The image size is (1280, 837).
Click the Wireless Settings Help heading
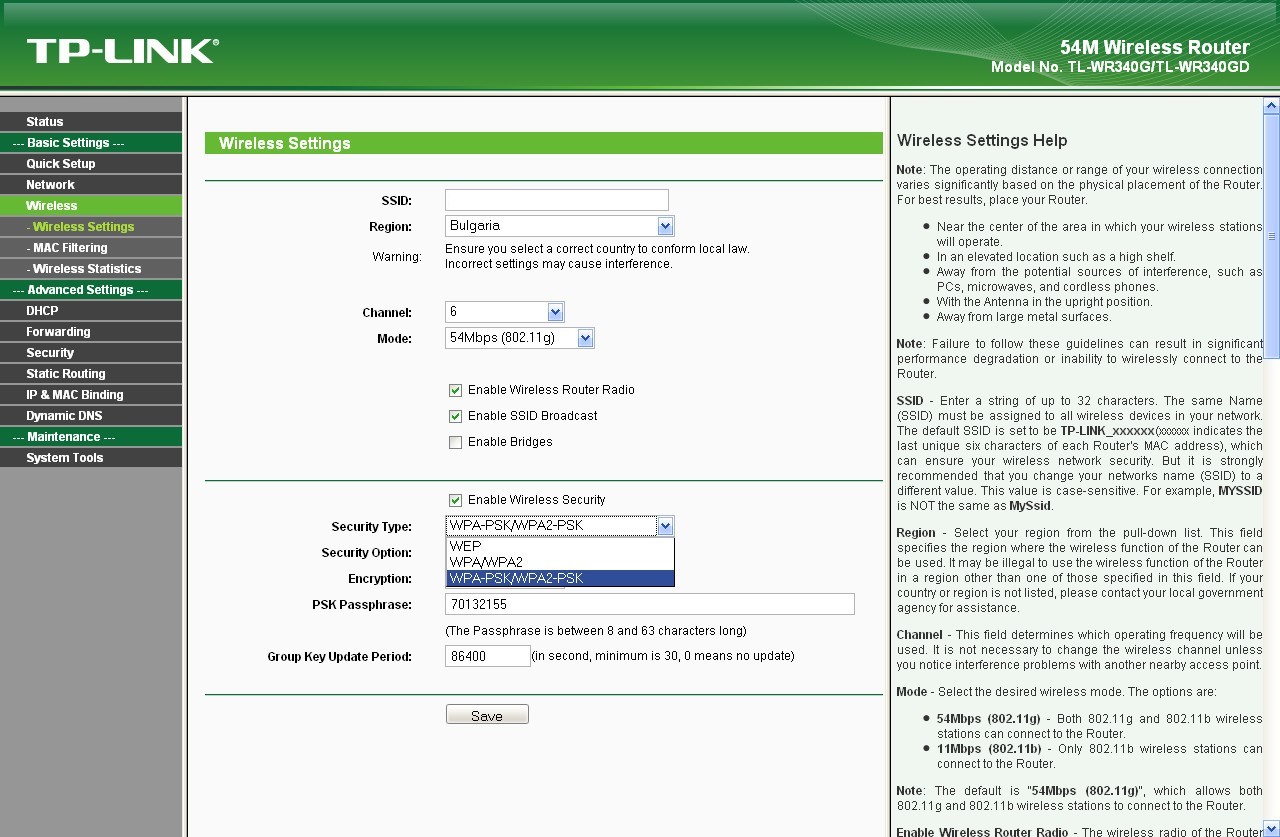[x=982, y=141]
